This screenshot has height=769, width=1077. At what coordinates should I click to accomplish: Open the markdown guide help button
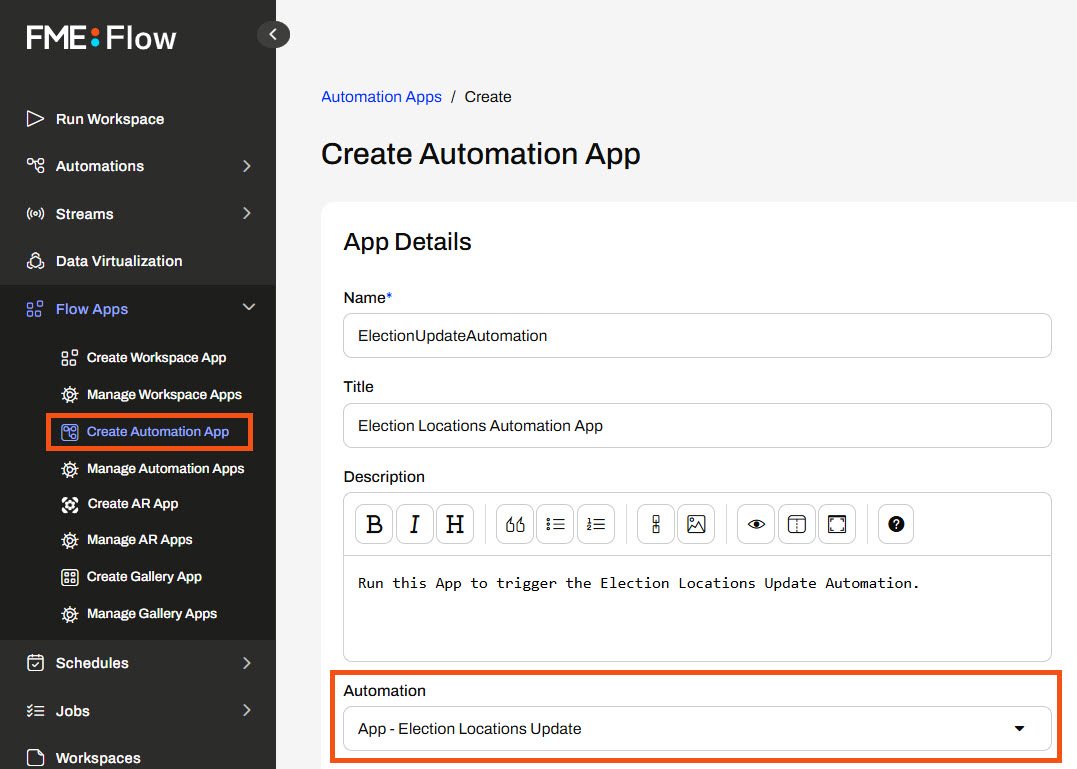coord(896,525)
